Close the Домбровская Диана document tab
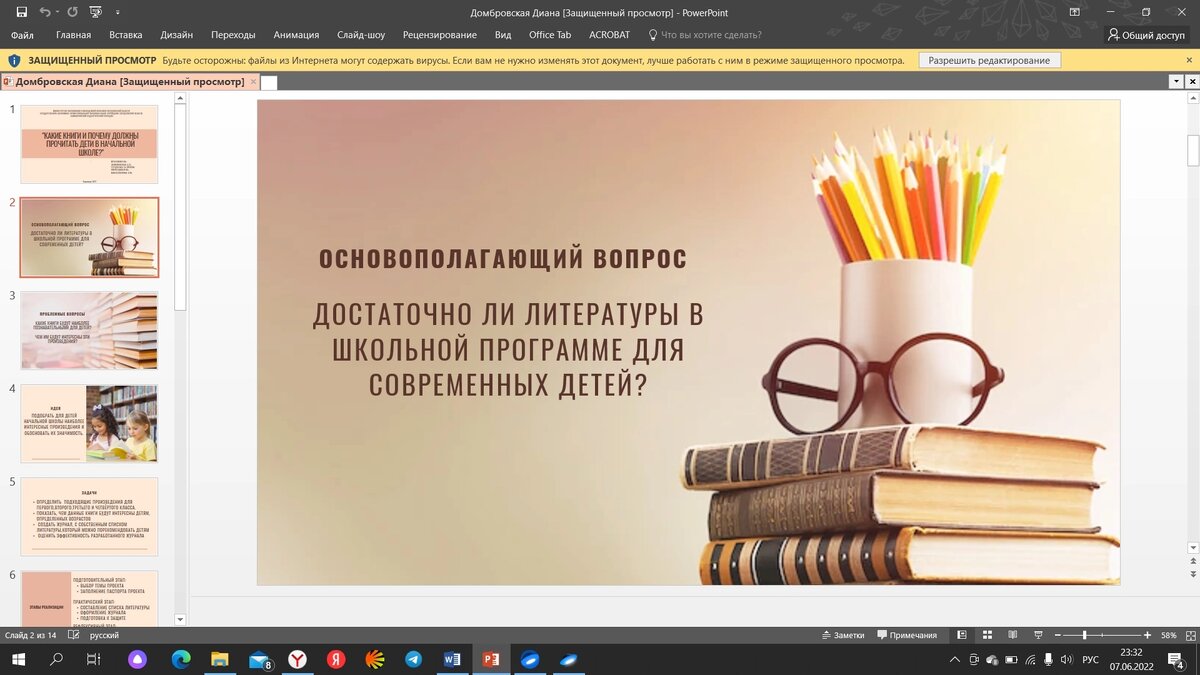The height and width of the screenshot is (675, 1200). (253, 81)
